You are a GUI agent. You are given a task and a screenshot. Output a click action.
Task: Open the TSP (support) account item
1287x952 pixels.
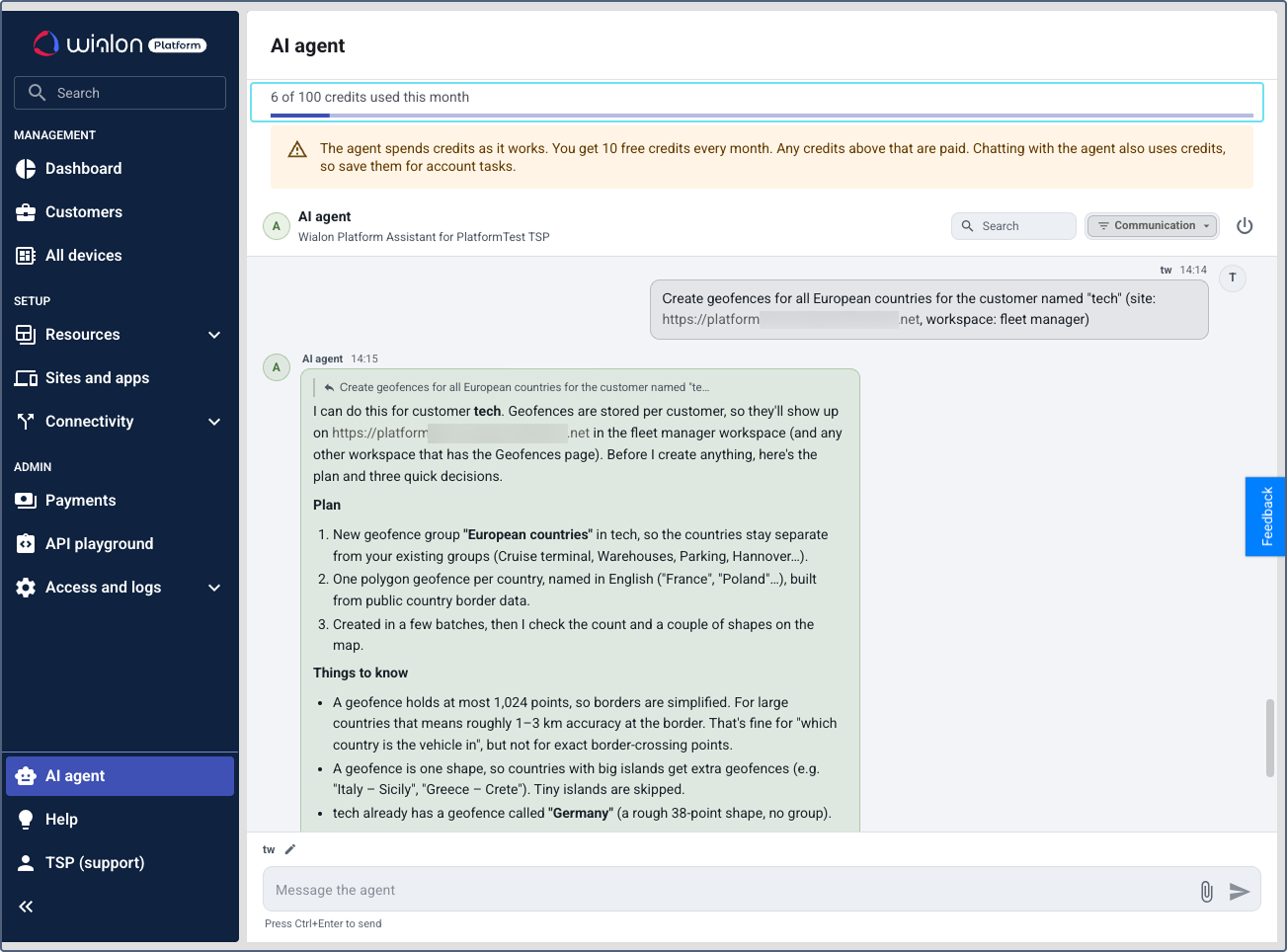120,863
